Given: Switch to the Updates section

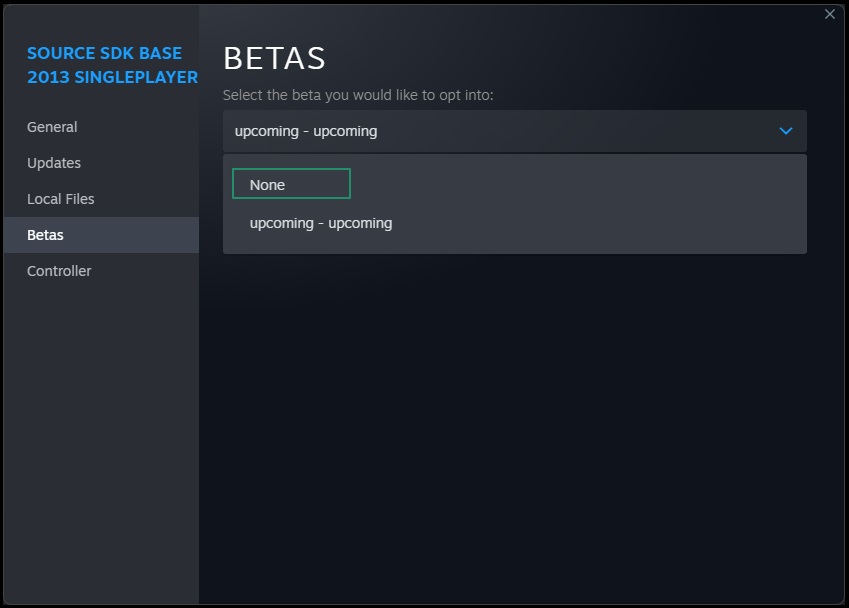Looking at the screenshot, I should (x=54, y=163).
